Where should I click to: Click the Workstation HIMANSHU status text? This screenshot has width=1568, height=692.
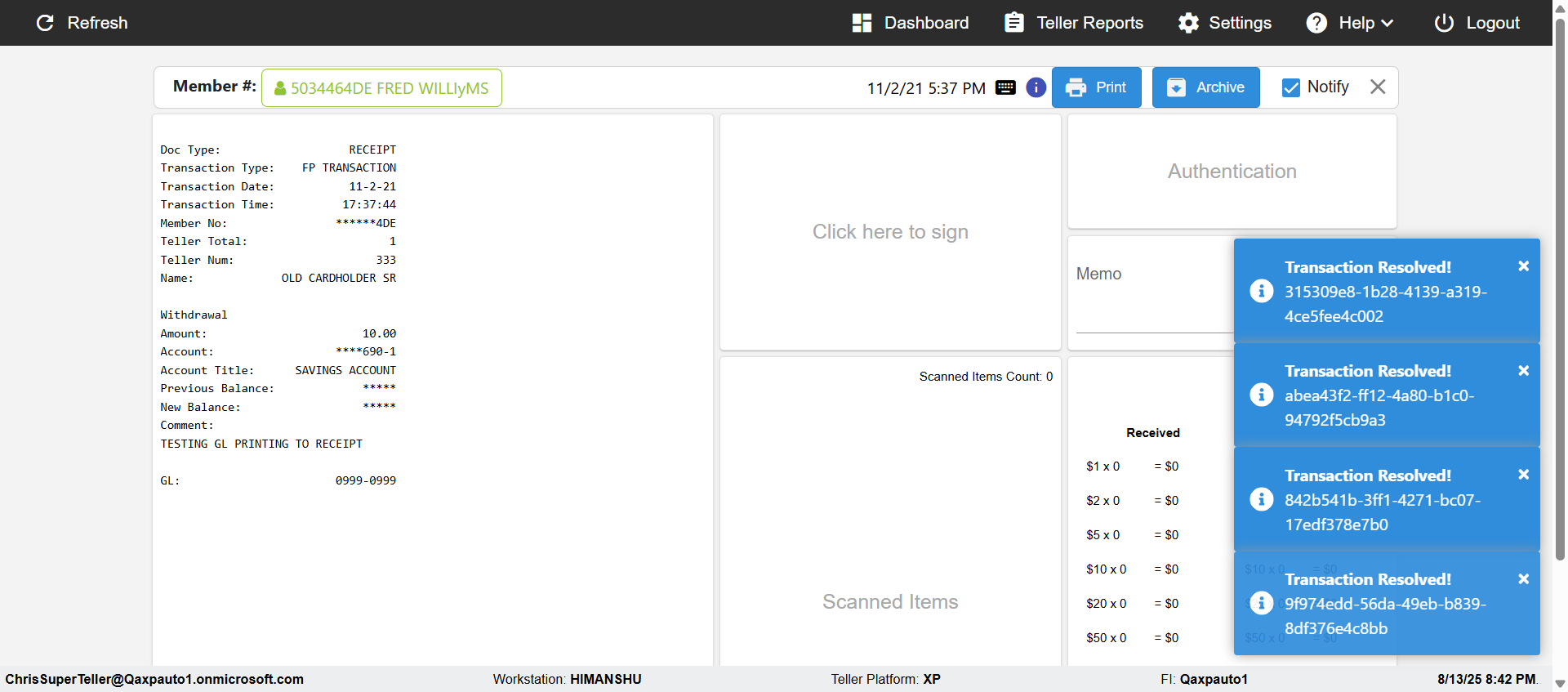click(567, 679)
